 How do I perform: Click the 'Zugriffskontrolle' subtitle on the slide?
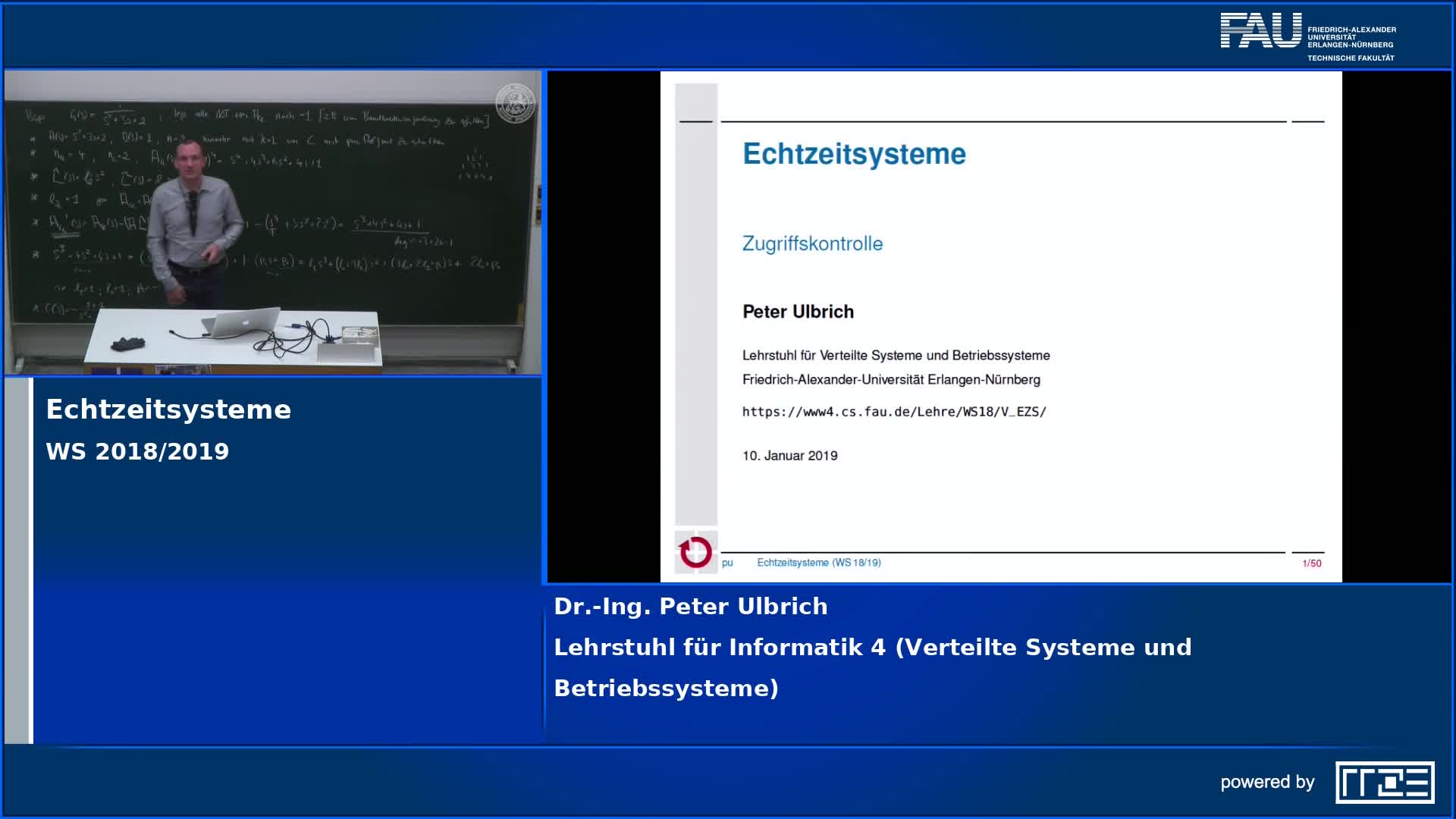tap(812, 243)
